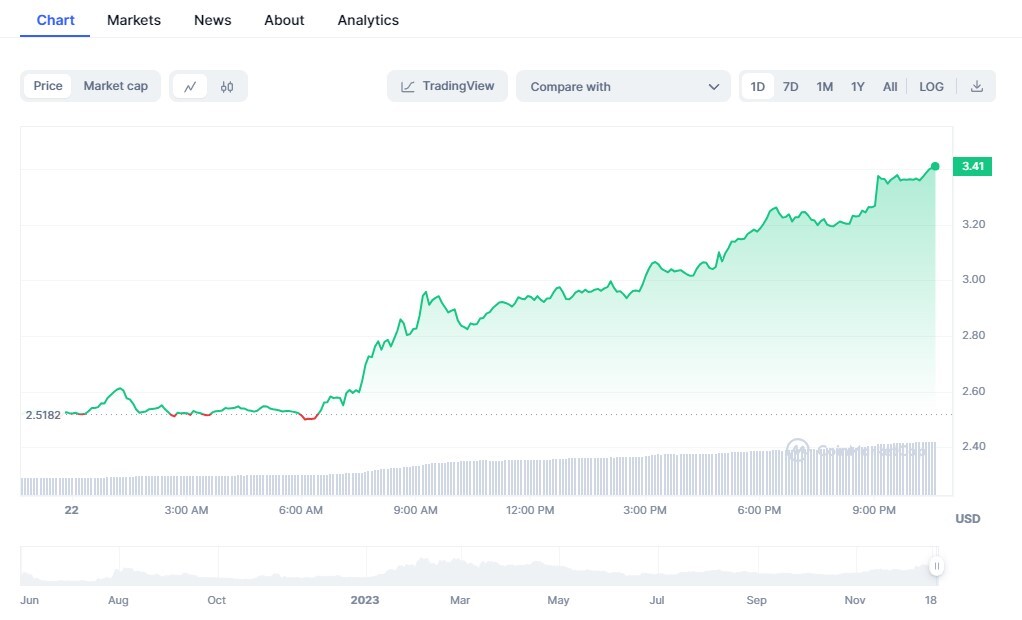The image size is (1022, 620).
Task: Go to the News tab
Action: (212, 20)
